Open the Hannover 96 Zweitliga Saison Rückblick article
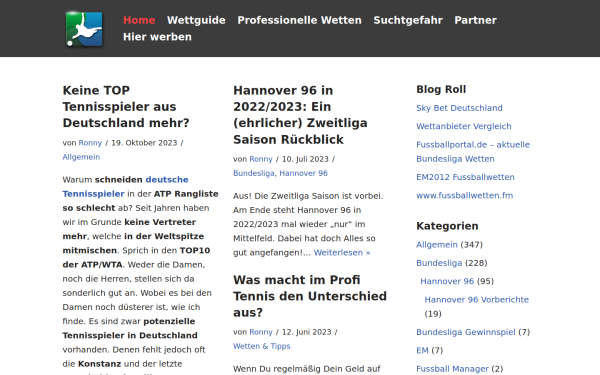600x375 pixels. (300, 115)
